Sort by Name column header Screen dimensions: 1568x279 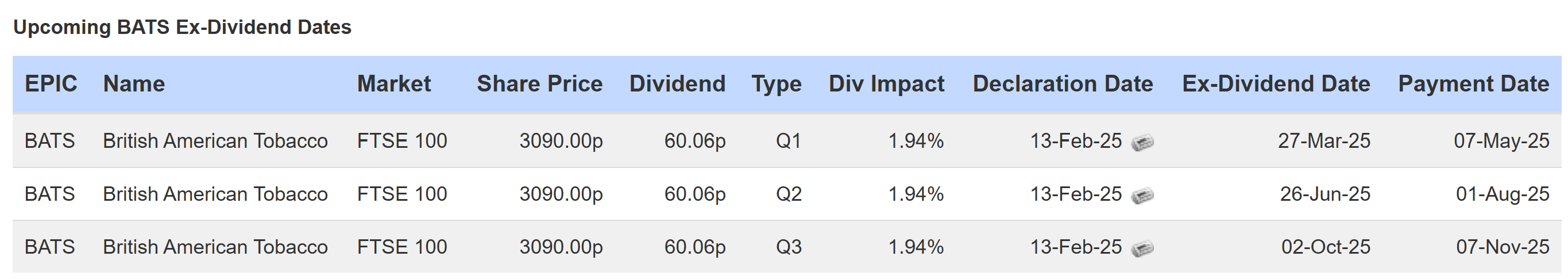pyautogui.click(x=134, y=83)
